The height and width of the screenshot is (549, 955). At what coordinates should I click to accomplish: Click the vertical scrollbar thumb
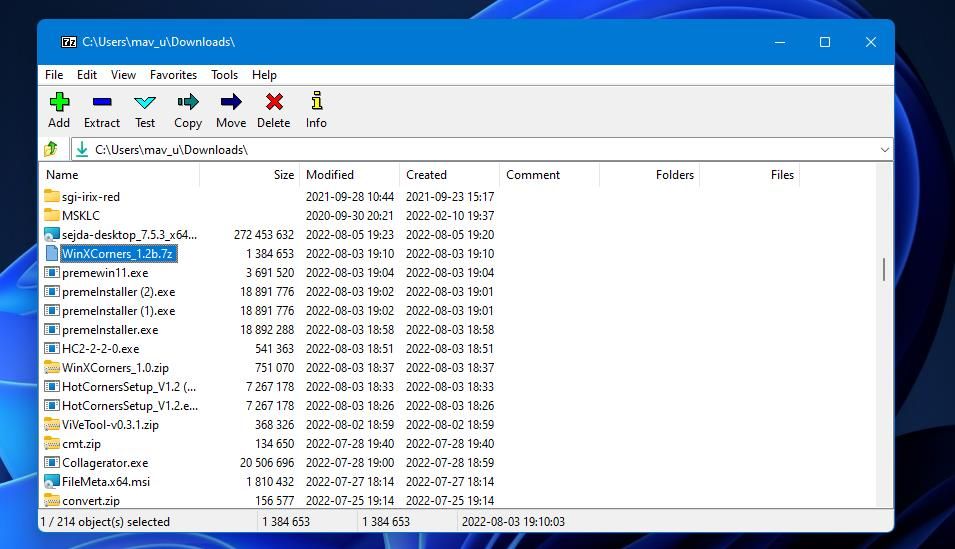[884, 269]
